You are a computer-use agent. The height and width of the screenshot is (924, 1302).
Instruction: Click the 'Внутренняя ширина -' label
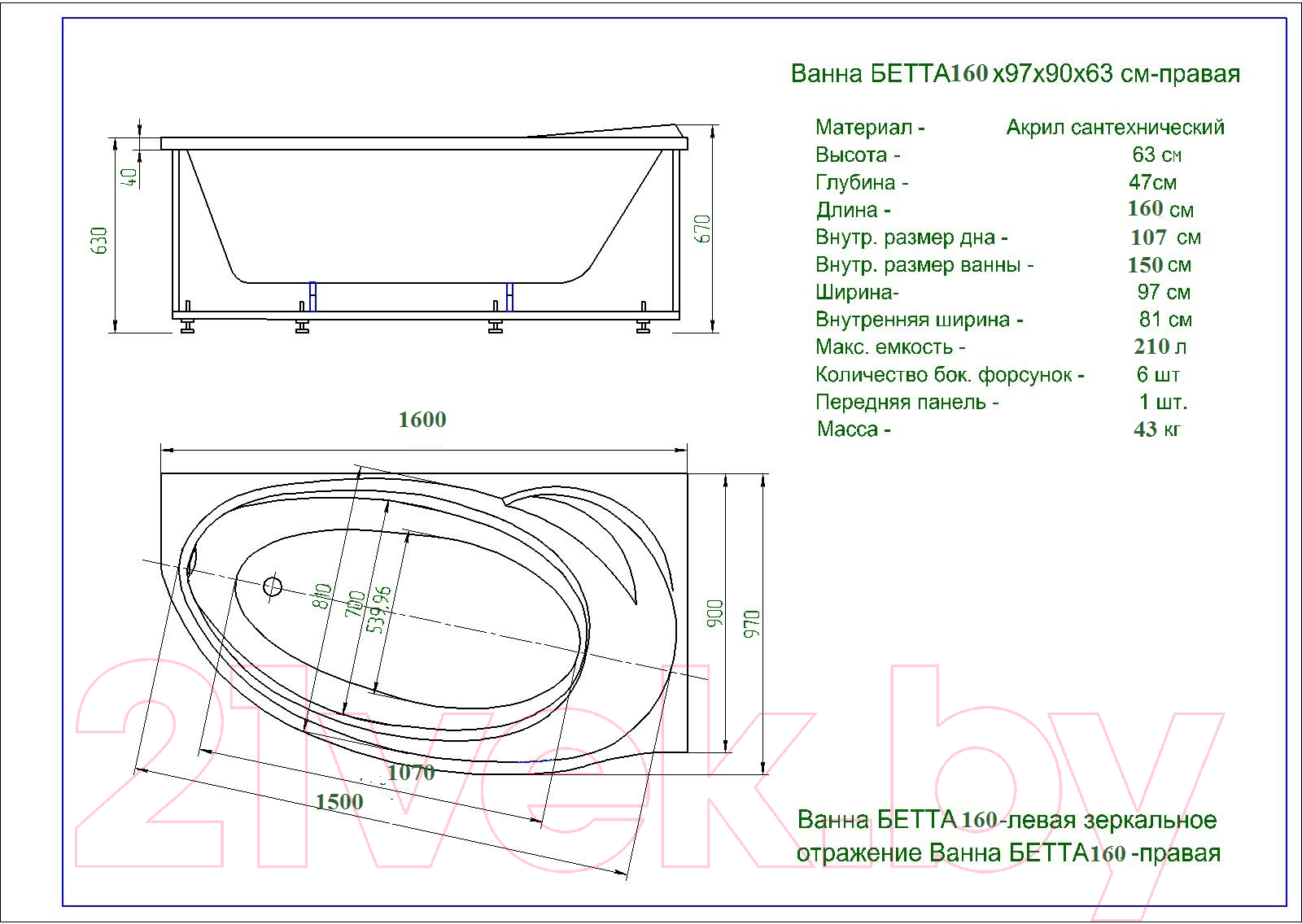pyautogui.click(x=920, y=320)
